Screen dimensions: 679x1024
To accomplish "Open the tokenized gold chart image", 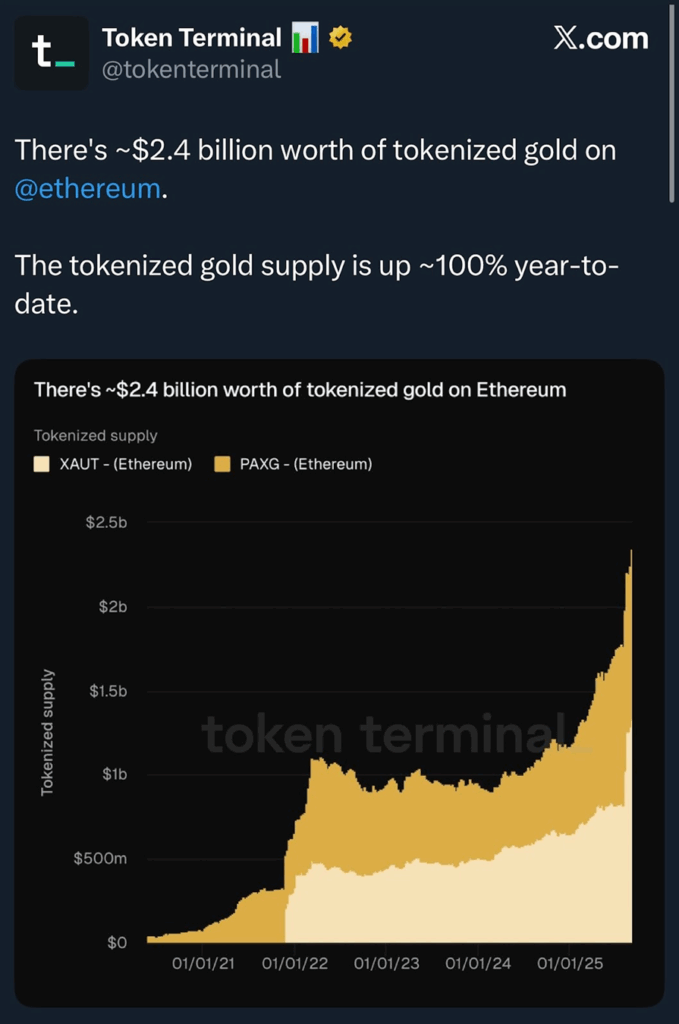I will [x=340, y=683].
